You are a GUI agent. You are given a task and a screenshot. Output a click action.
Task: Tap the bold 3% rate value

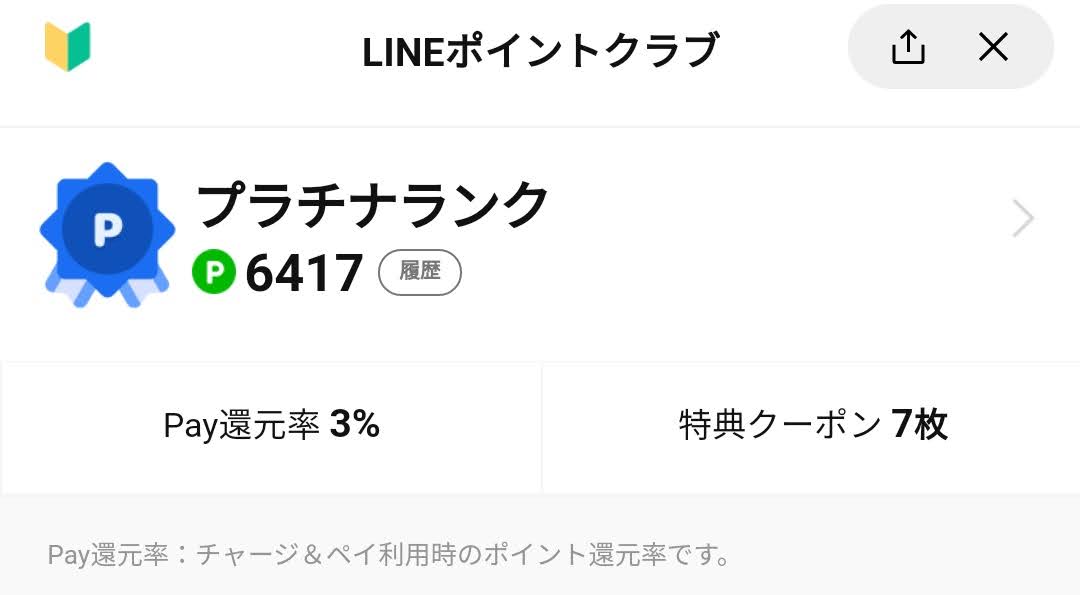click(355, 424)
